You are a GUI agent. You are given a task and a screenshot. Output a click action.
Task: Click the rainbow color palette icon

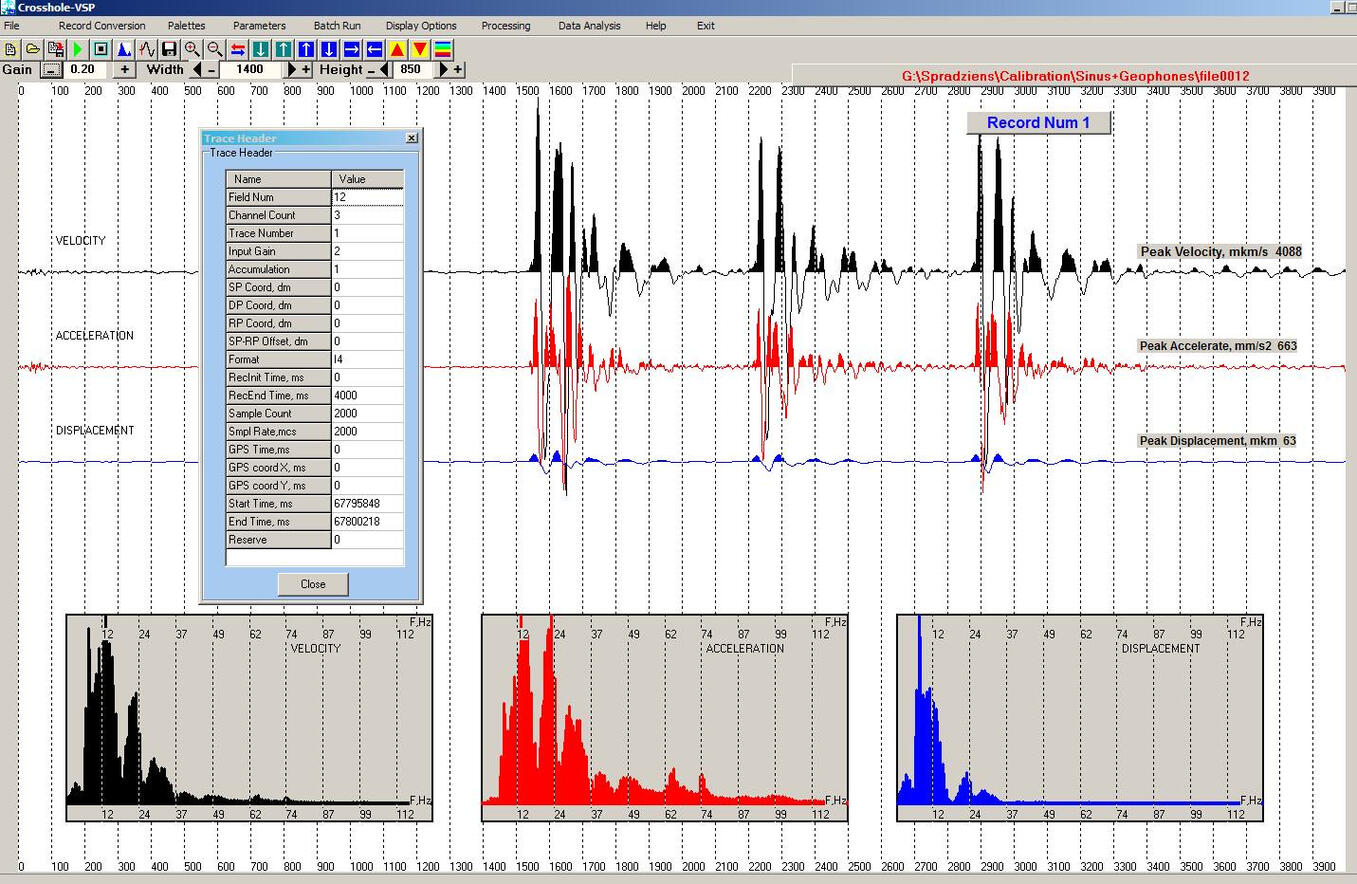(443, 49)
